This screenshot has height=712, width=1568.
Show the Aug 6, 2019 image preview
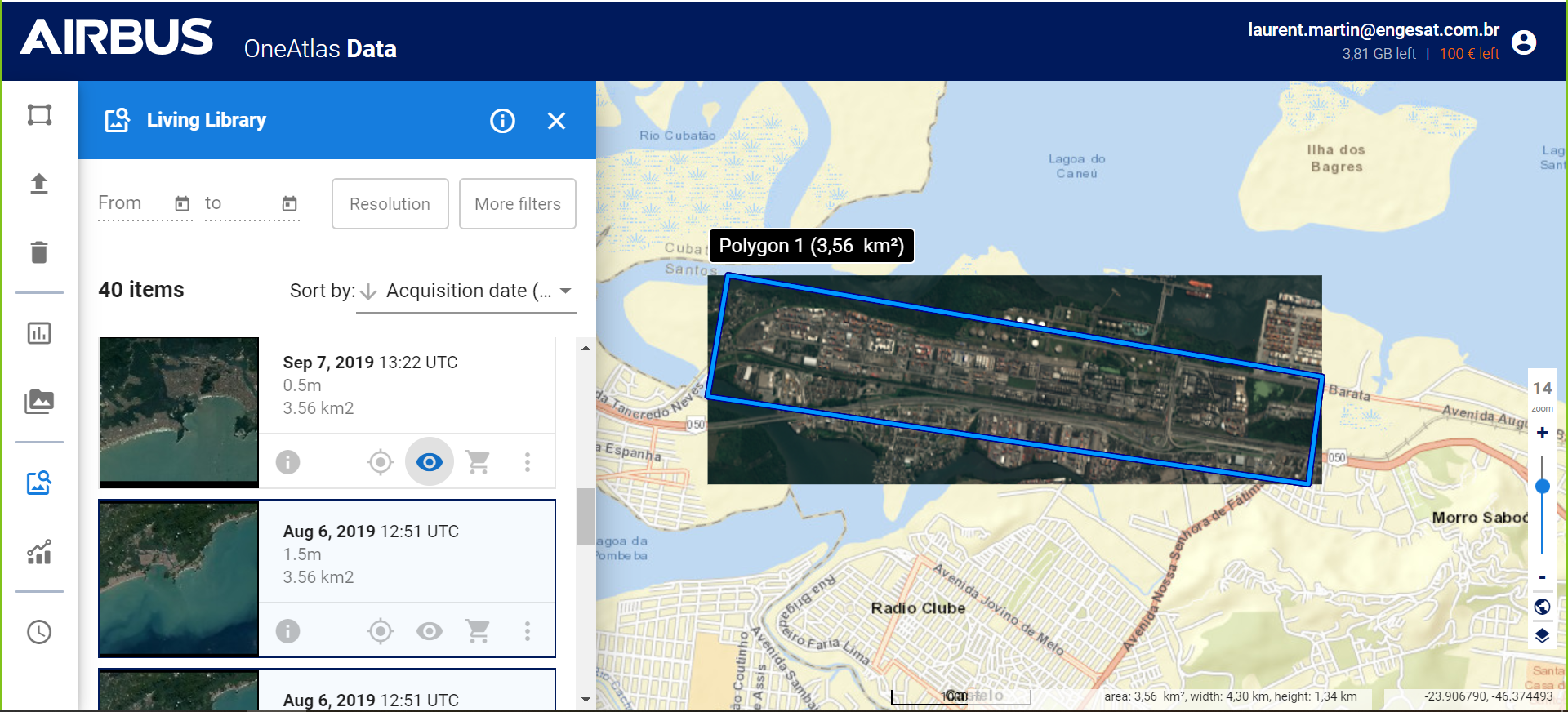(430, 631)
